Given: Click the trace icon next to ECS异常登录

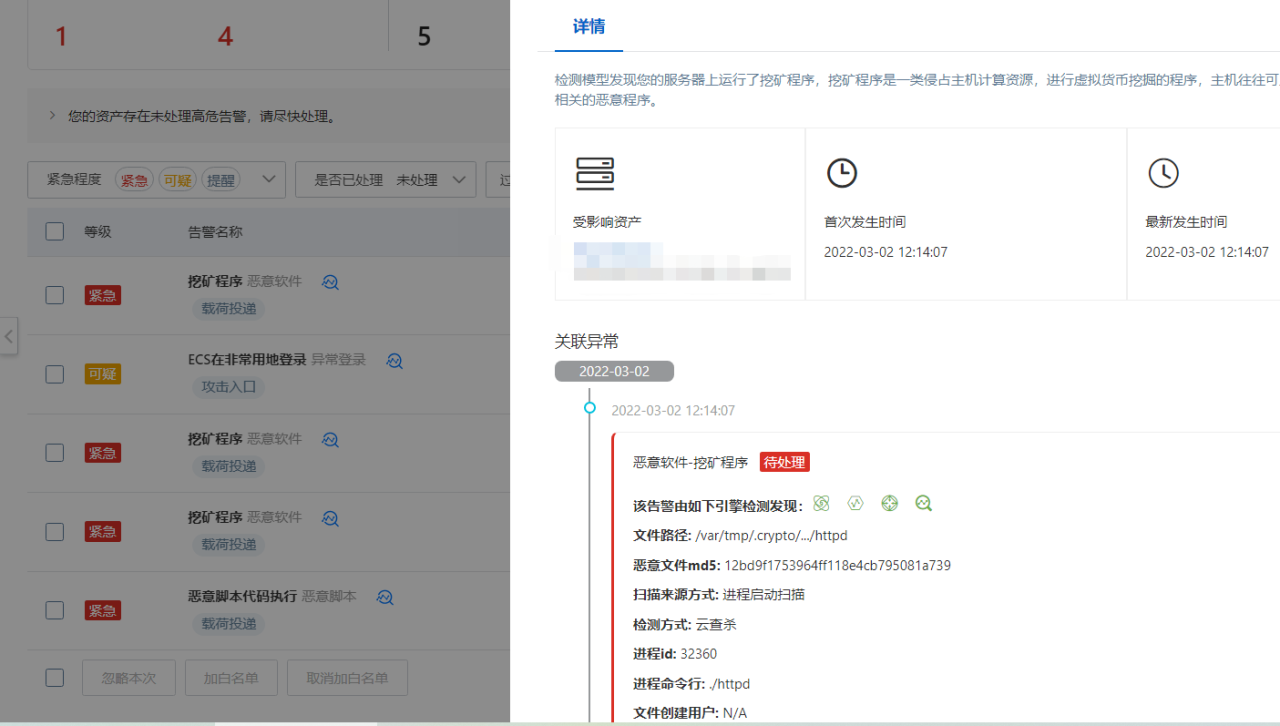Looking at the screenshot, I should 394,361.
